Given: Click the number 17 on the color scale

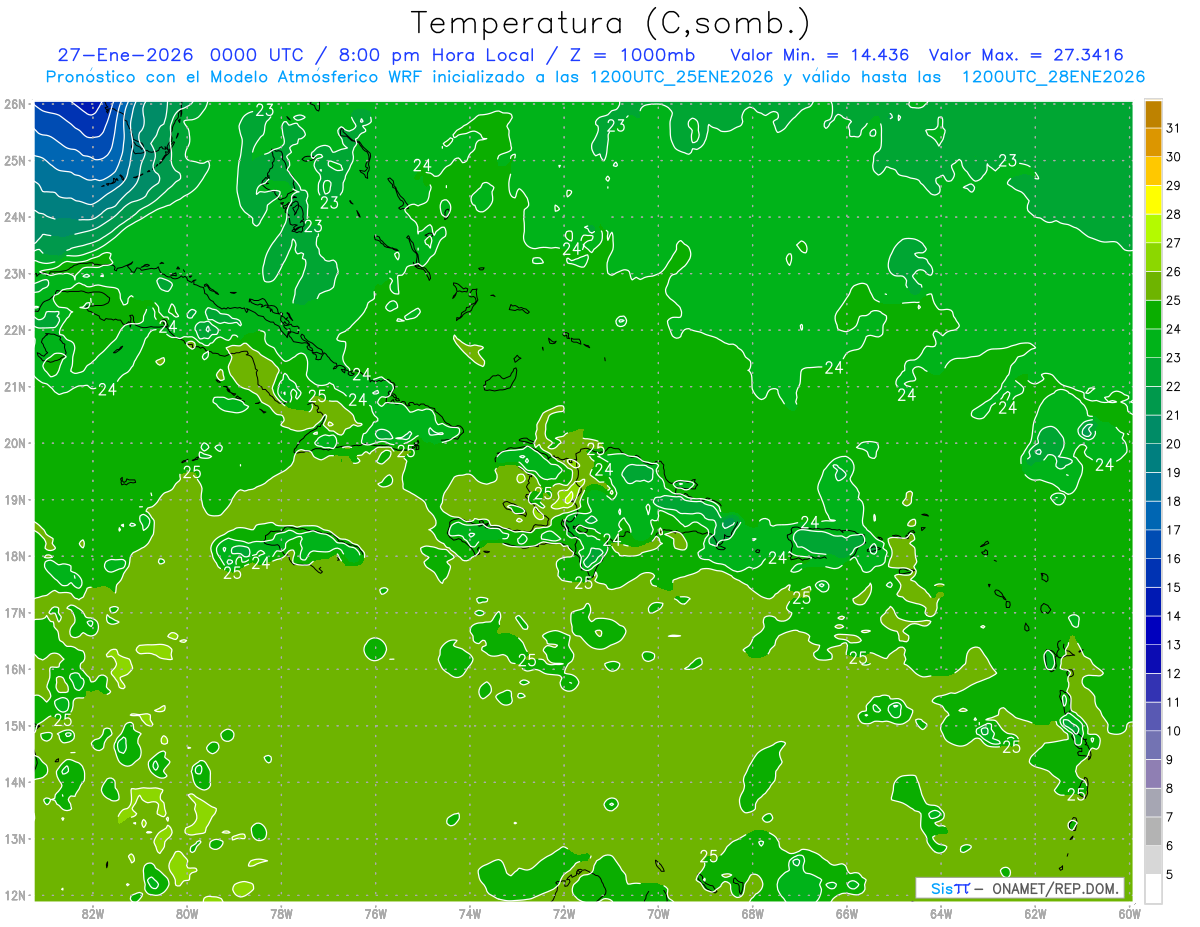Looking at the screenshot, I should click(x=1173, y=530).
